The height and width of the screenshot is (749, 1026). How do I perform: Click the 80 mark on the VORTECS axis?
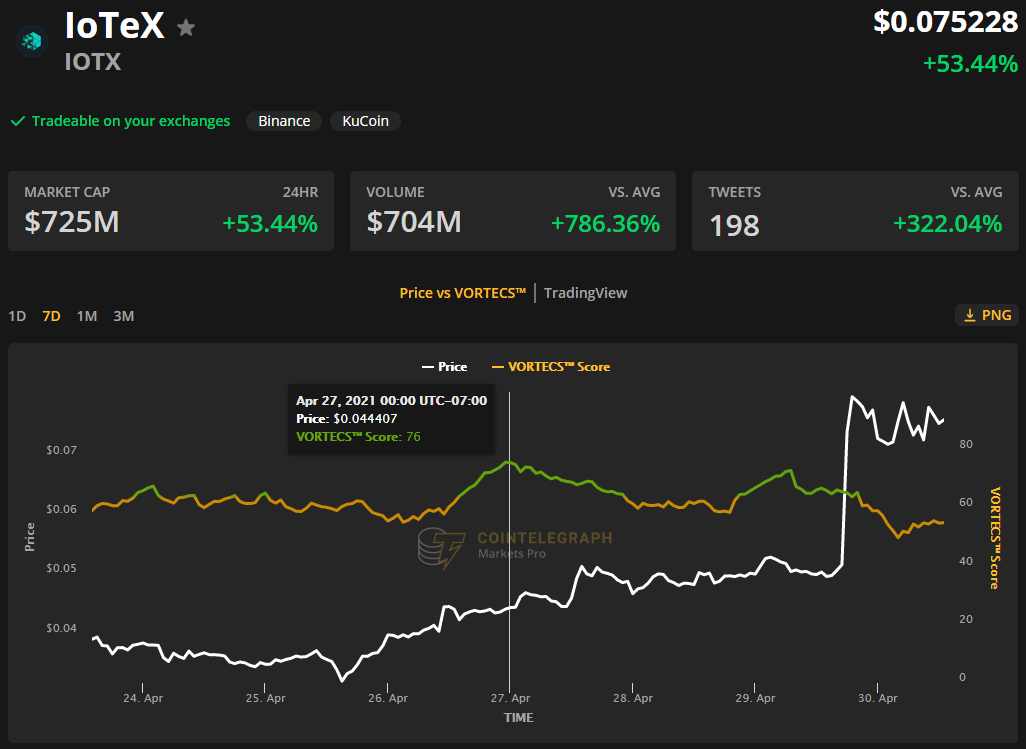pyautogui.click(x=966, y=444)
